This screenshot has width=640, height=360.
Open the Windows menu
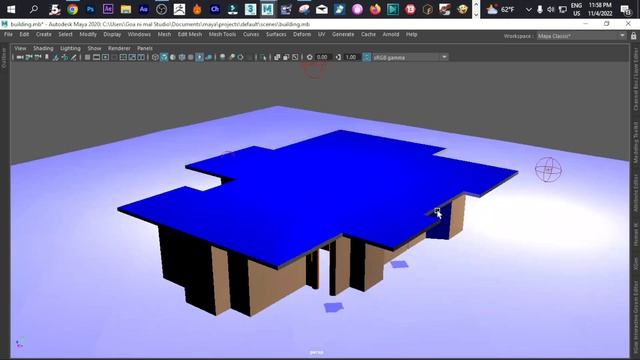tap(139, 35)
